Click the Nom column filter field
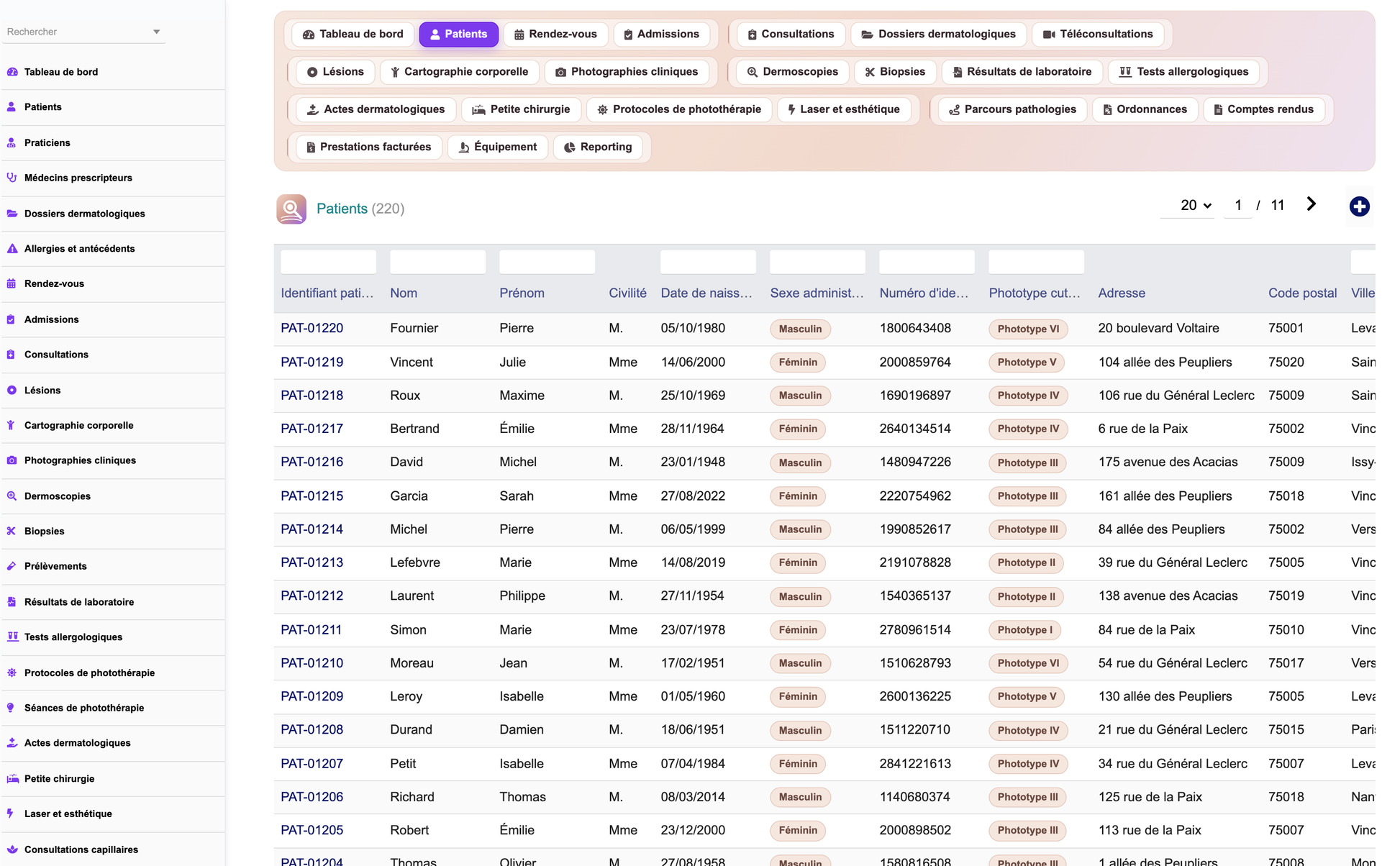 click(x=437, y=262)
